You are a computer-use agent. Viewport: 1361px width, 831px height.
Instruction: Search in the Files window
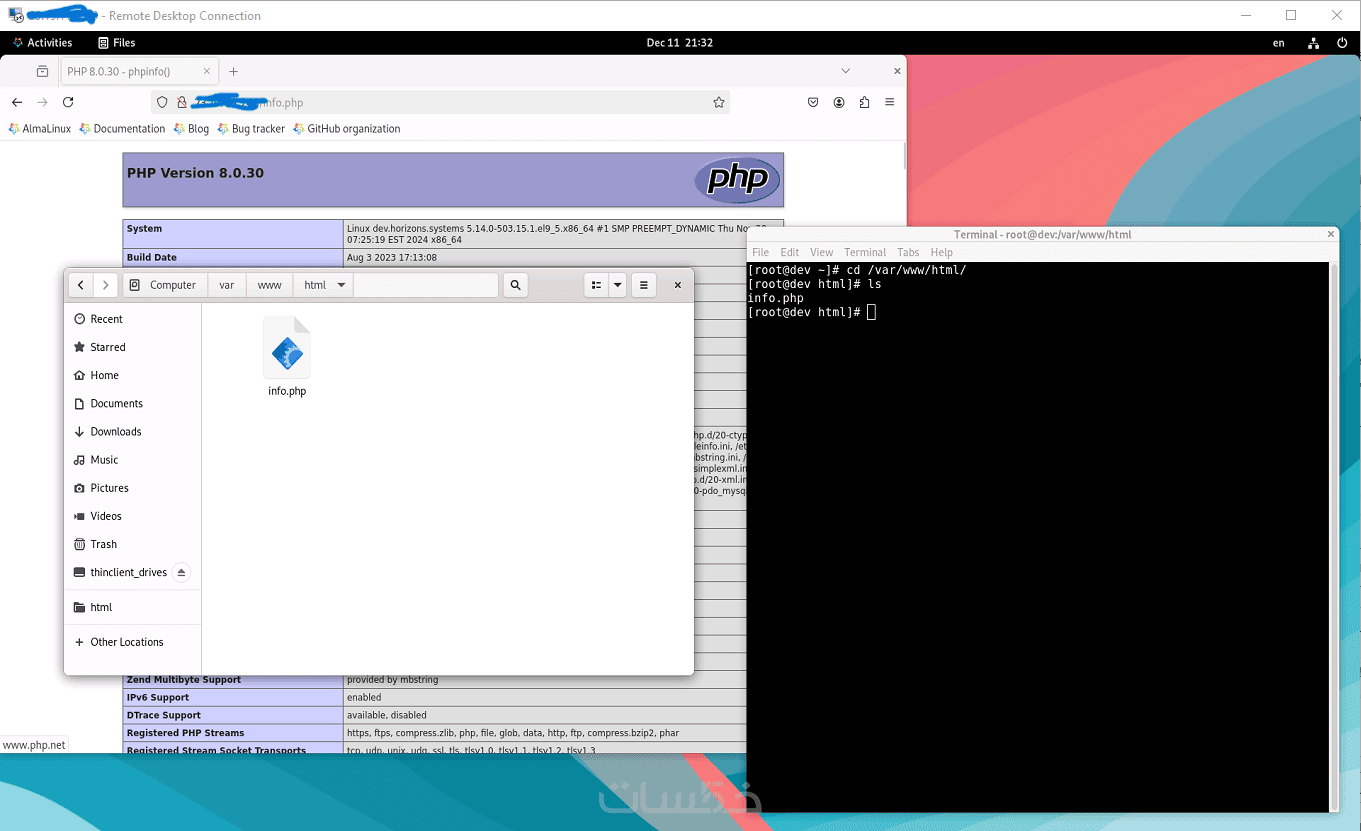click(x=515, y=285)
